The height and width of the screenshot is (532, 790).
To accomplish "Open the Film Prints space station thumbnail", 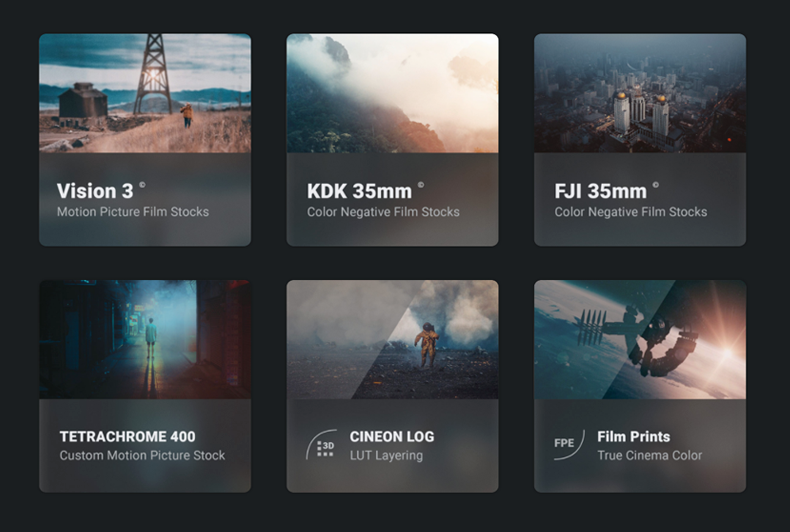I will pyautogui.click(x=640, y=340).
